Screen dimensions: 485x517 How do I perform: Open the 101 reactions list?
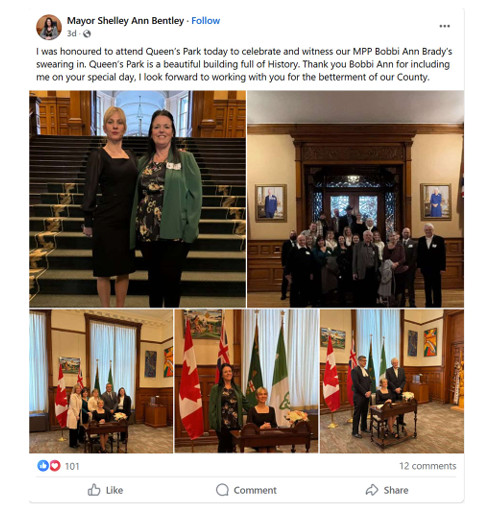coord(72,466)
